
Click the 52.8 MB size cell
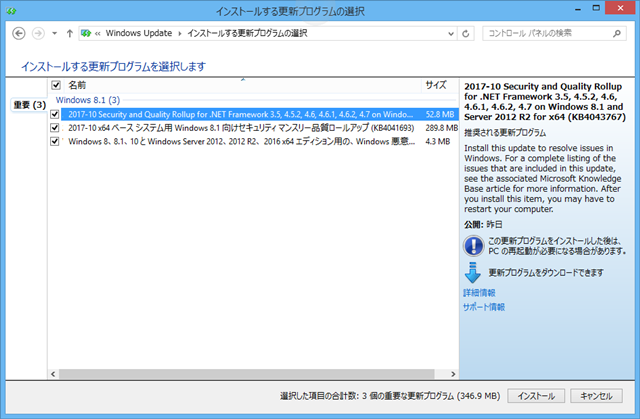click(440, 114)
